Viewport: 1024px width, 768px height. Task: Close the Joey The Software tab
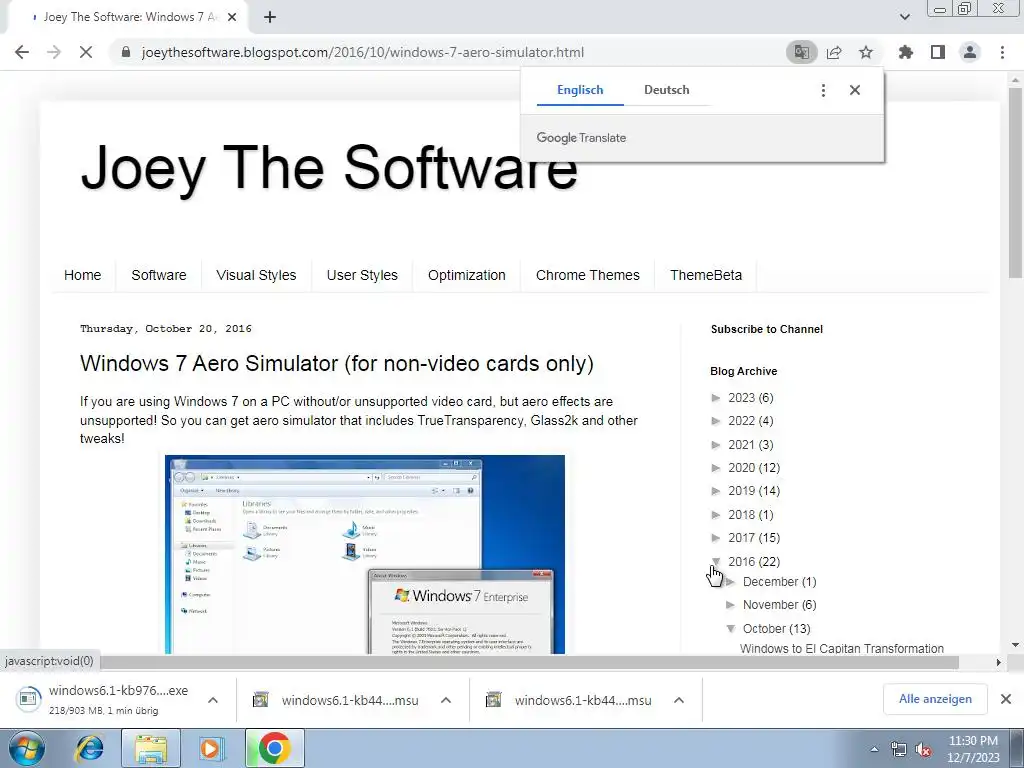click(232, 17)
